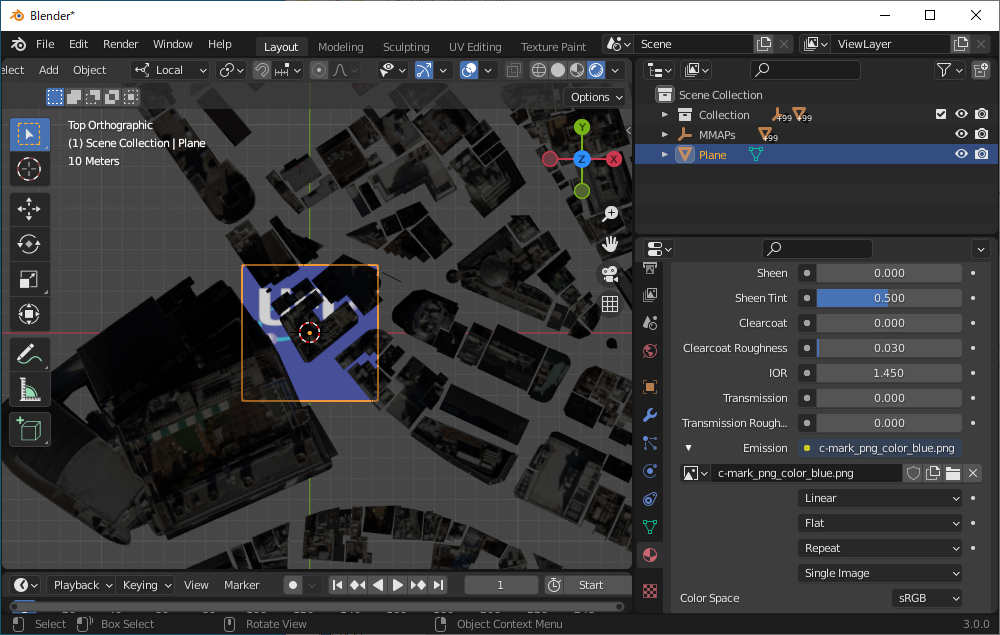Open the Linear interpolation dropdown
This screenshot has height=635, width=1000.
880,498
